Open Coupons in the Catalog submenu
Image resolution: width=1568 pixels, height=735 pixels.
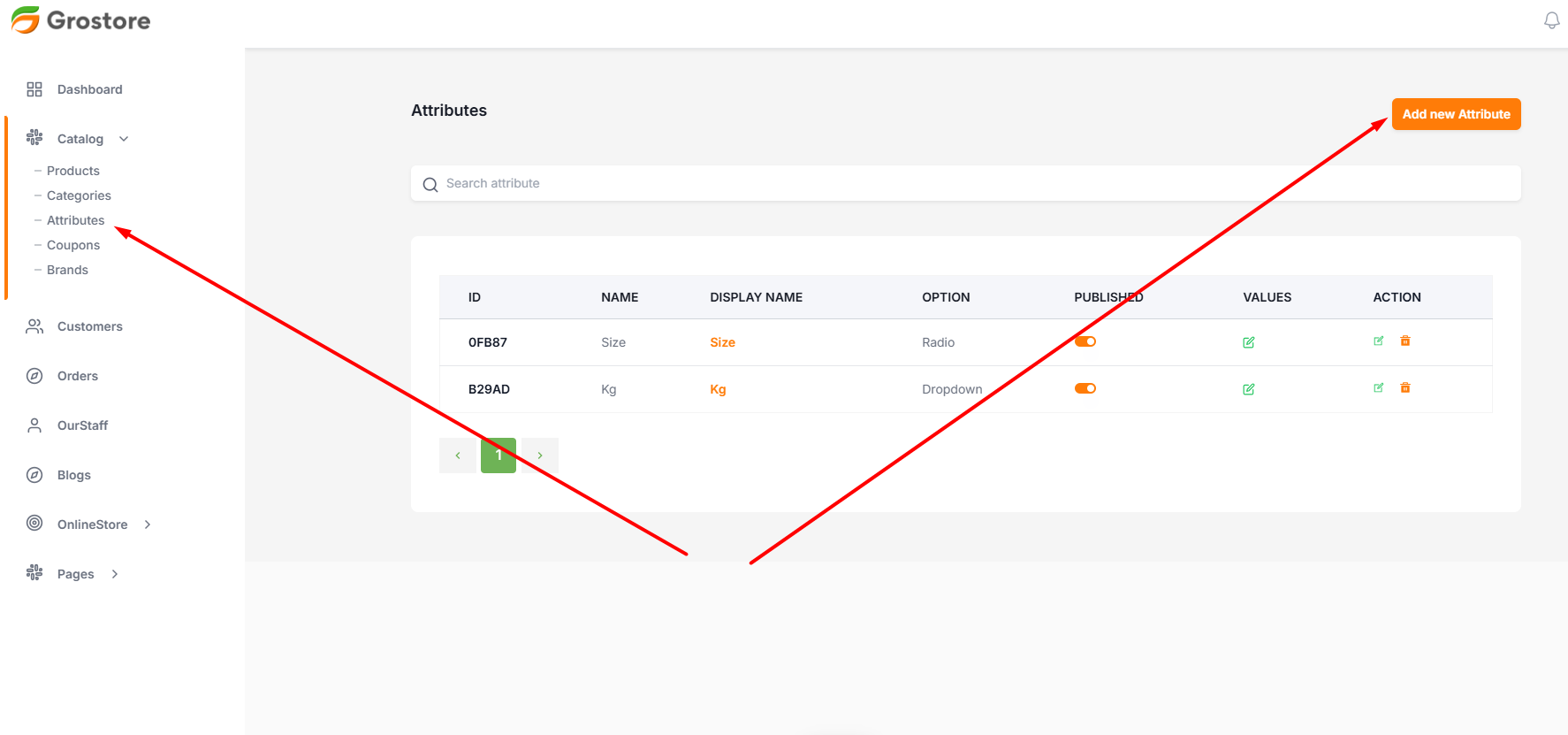point(73,245)
